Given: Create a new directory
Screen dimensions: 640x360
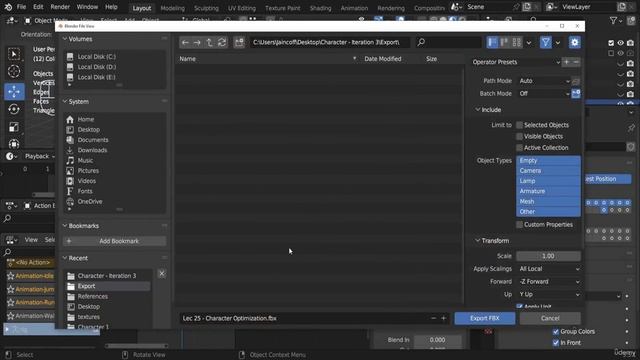Looking at the screenshot, I should click(239, 42).
